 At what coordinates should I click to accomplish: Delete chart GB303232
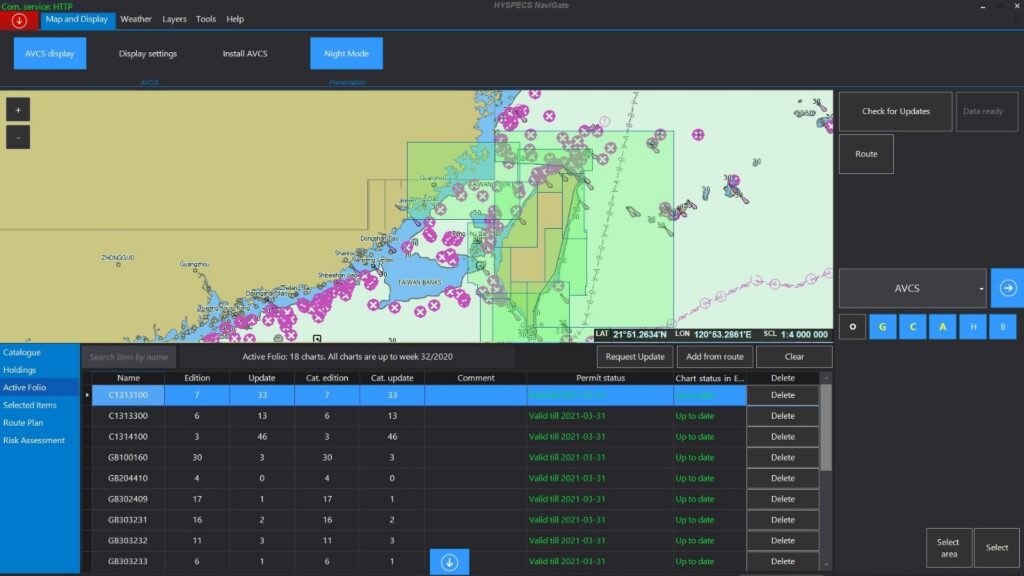click(782, 541)
